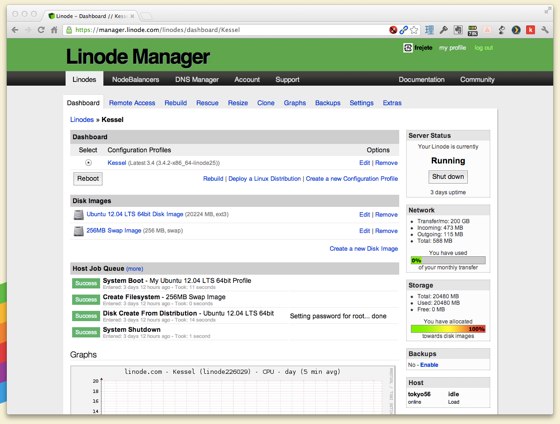Show more of the Host Job Queue
Screen dimensions: 560x424
(135, 269)
